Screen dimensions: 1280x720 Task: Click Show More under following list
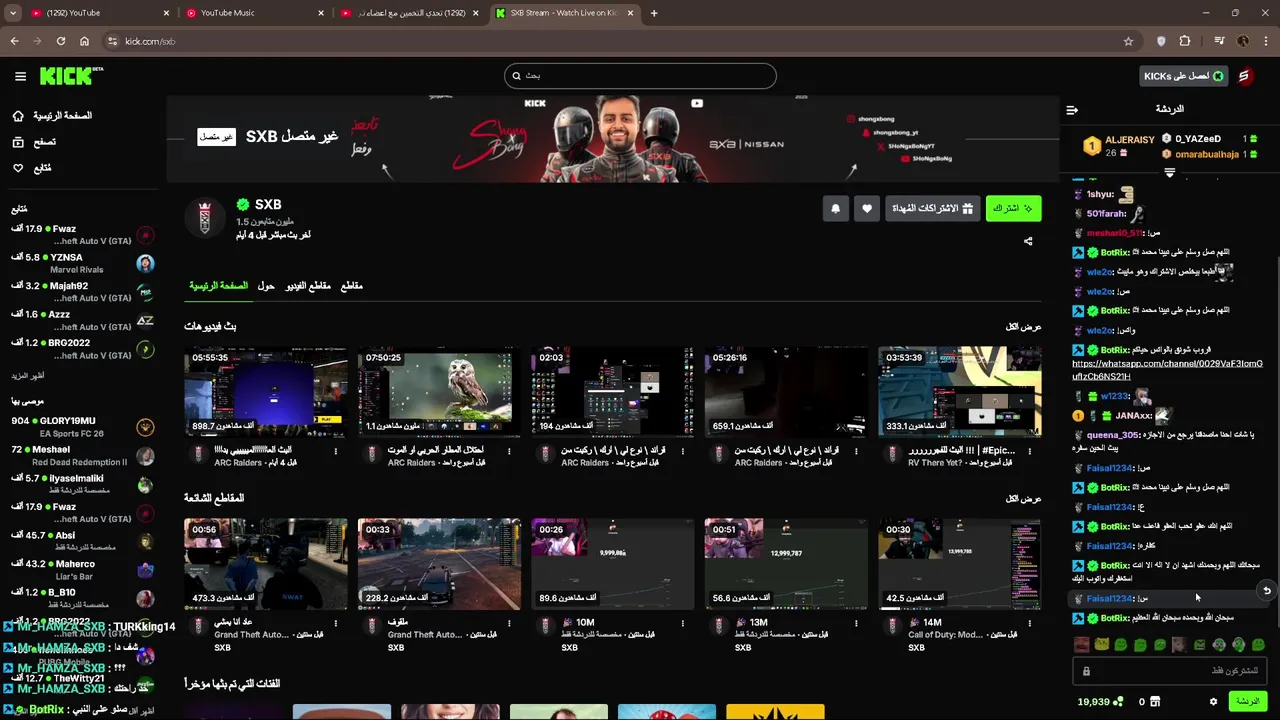coord(28,376)
